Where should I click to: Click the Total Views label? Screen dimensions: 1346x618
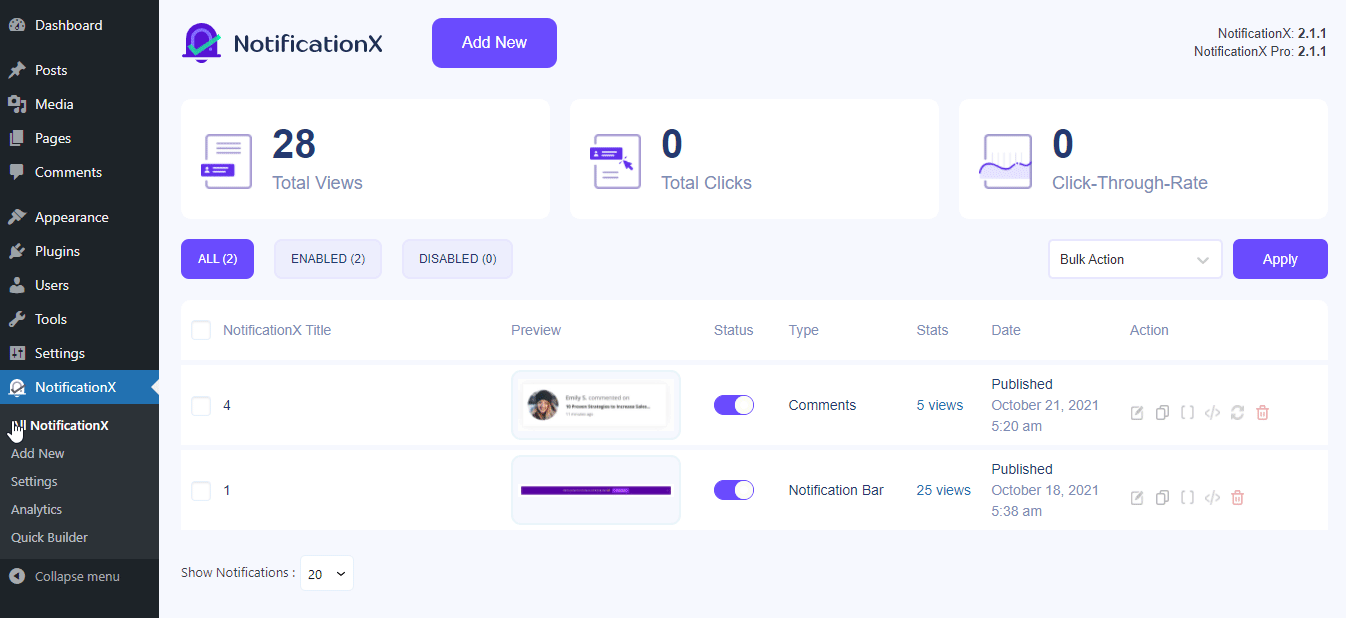pyautogui.click(x=317, y=183)
